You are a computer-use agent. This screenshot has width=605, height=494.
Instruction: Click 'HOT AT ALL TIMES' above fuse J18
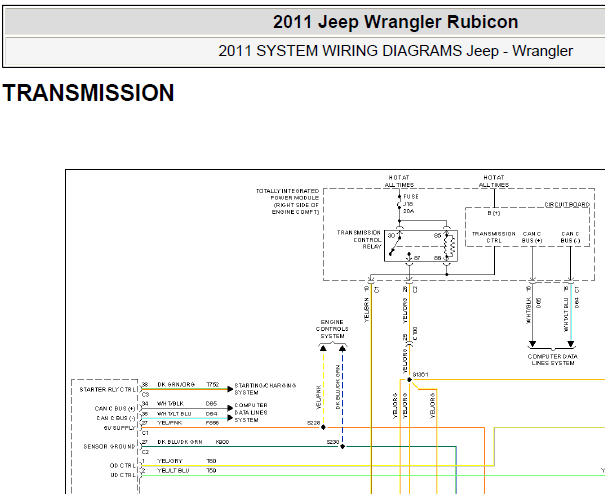(399, 181)
